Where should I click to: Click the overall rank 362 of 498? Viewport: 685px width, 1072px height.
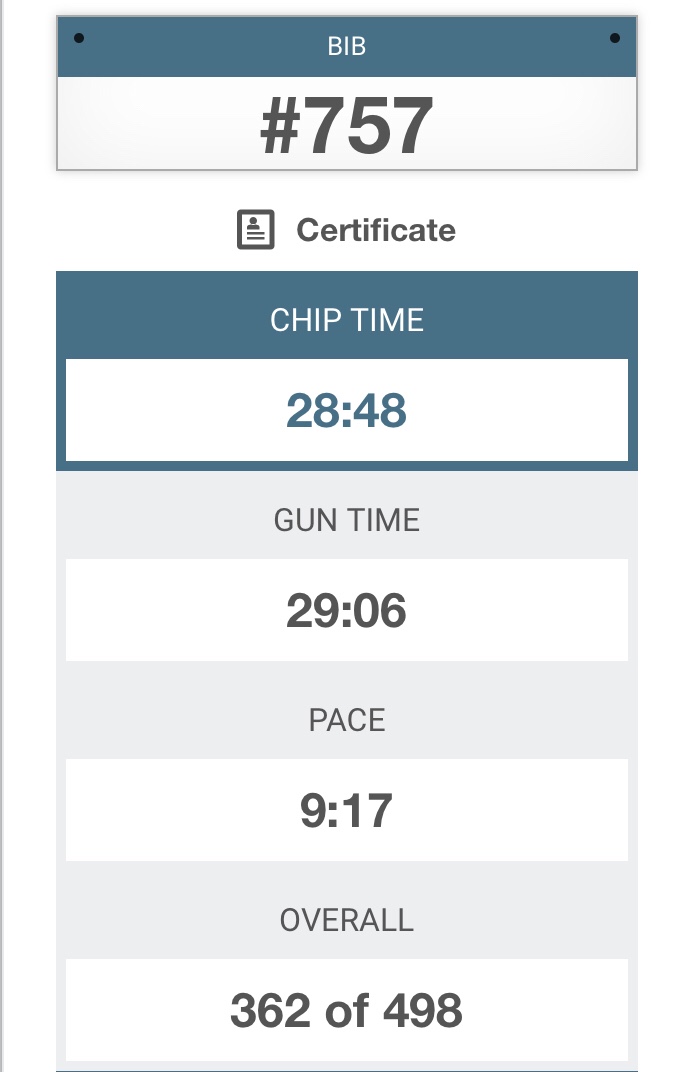346,1010
